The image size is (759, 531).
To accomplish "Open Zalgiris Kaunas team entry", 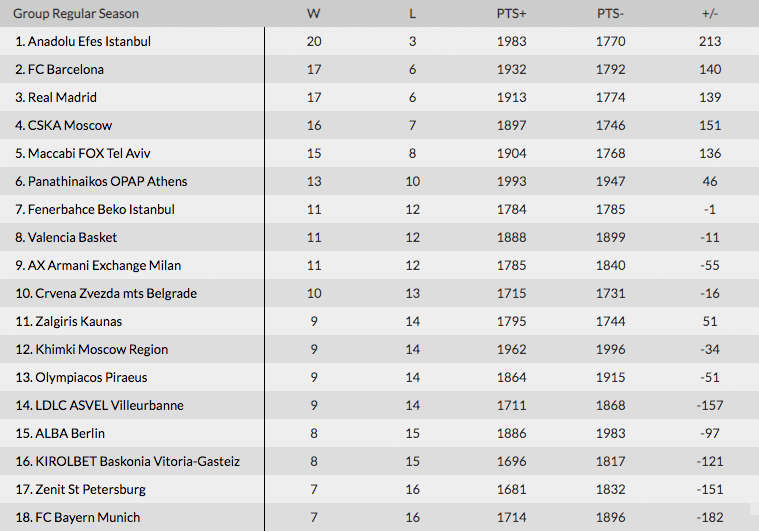I will point(68,322).
